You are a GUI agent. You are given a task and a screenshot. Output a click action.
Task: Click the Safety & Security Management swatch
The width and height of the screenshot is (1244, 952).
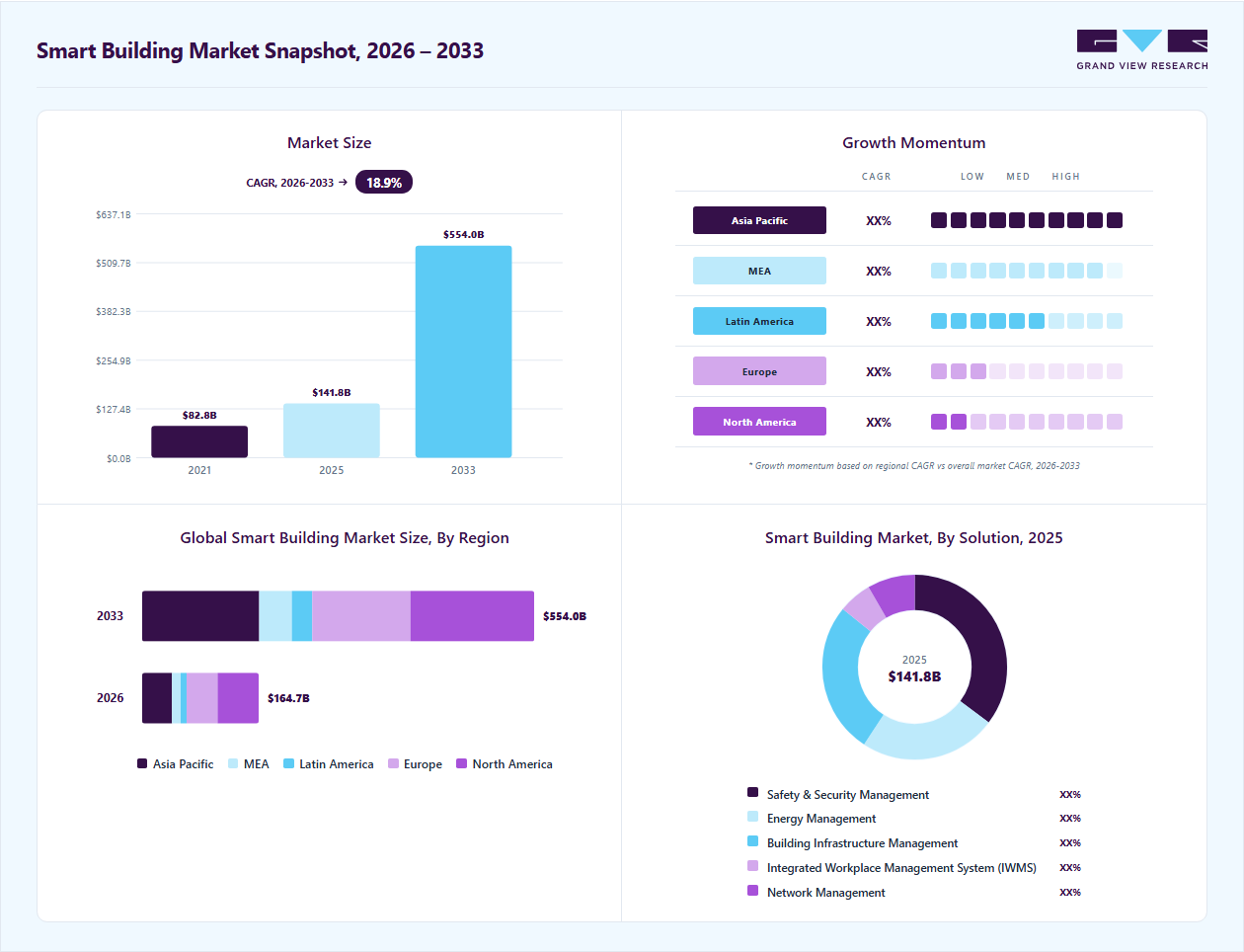coord(752,792)
